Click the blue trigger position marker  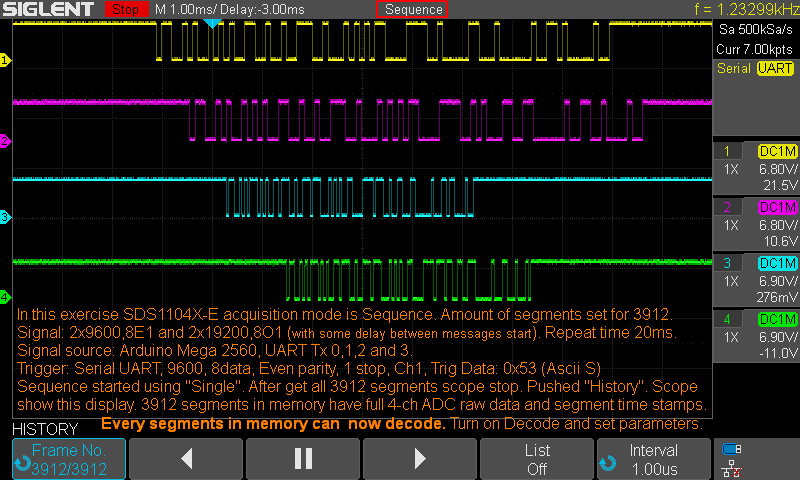pyautogui.click(x=212, y=23)
